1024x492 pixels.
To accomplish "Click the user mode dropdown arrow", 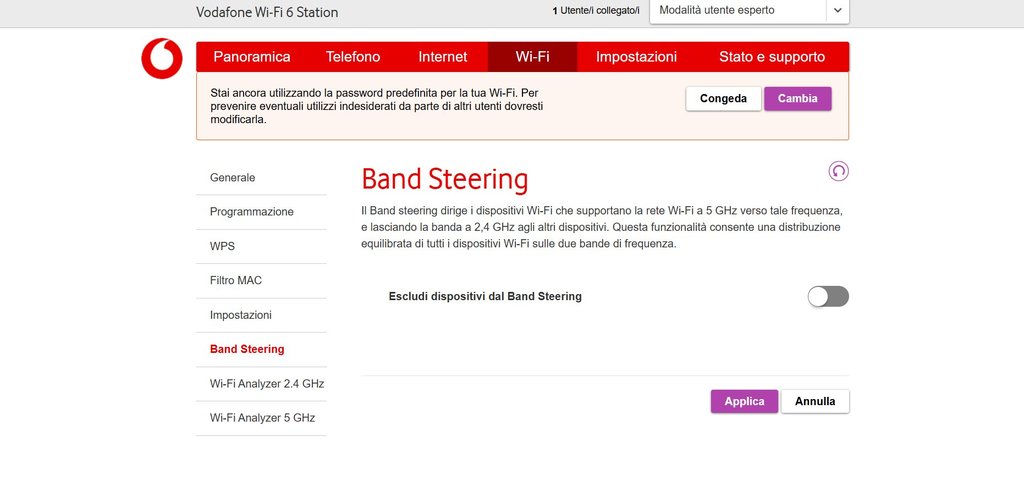I will point(838,11).
